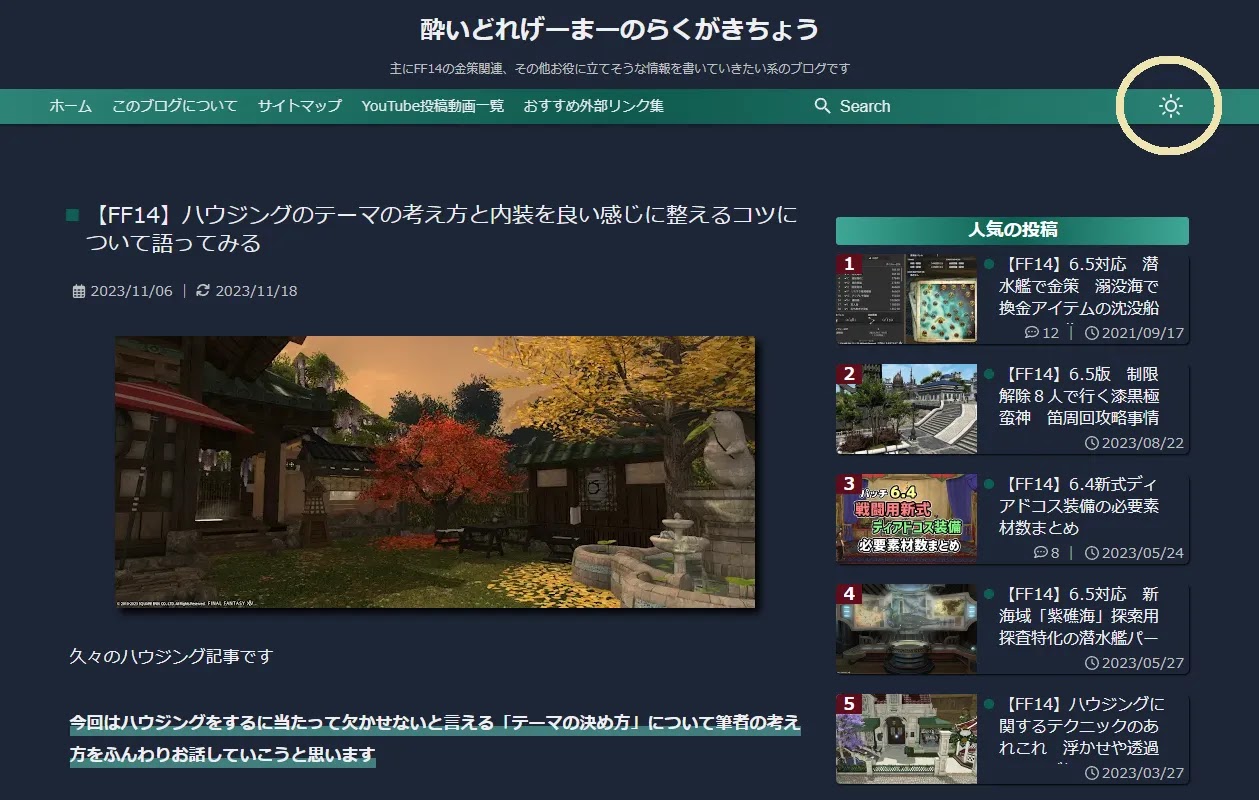Click blog title 酔いどれげーまーのらくがきちょう

tap(620, 29)
